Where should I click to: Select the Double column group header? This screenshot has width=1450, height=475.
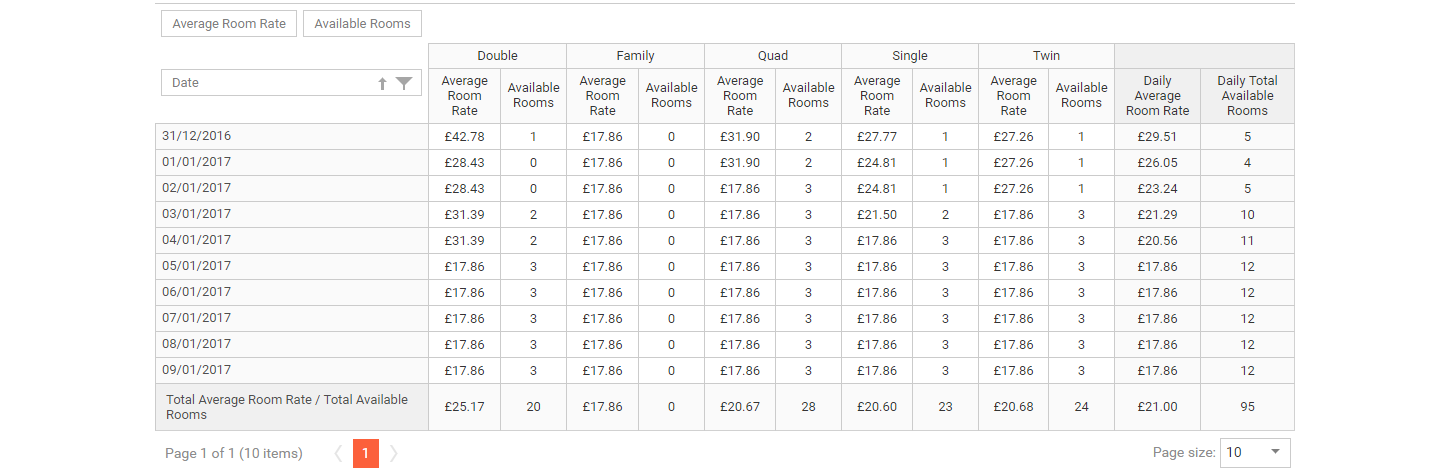pyautogui.click(x=497, y=56)
